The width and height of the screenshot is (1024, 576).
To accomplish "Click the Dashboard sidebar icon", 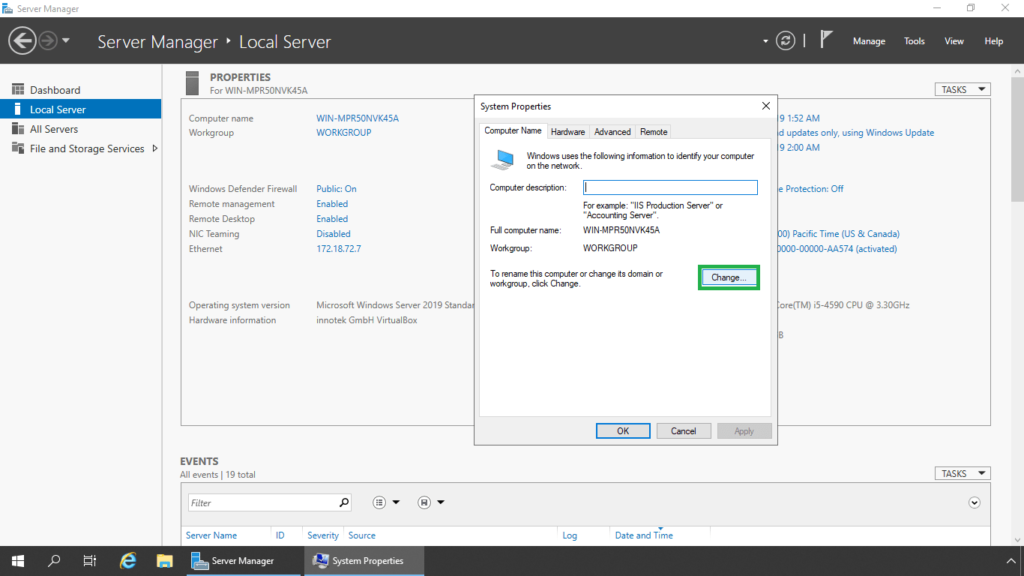I will [18, 89].
